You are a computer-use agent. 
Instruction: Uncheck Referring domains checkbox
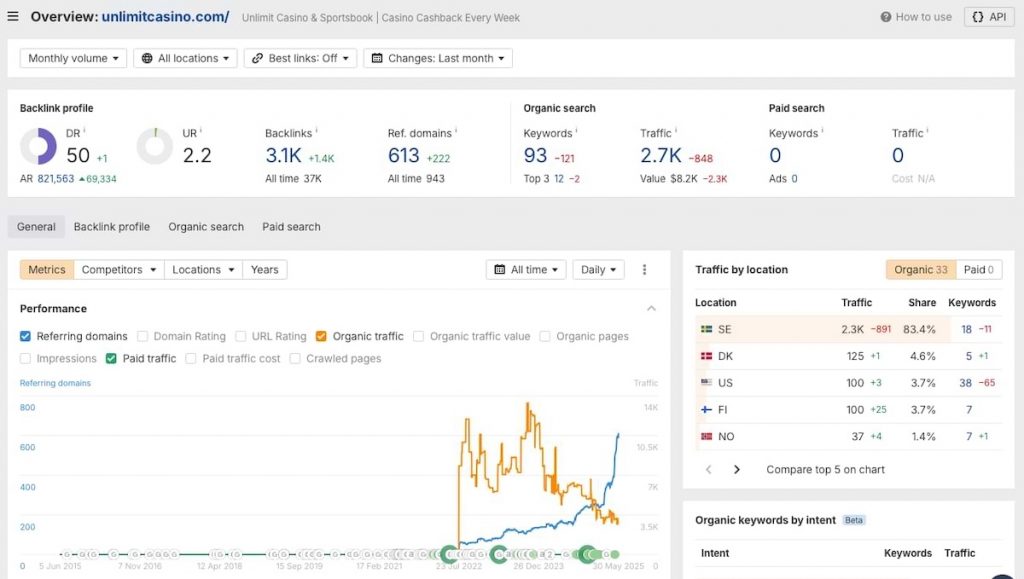(25, 336)
